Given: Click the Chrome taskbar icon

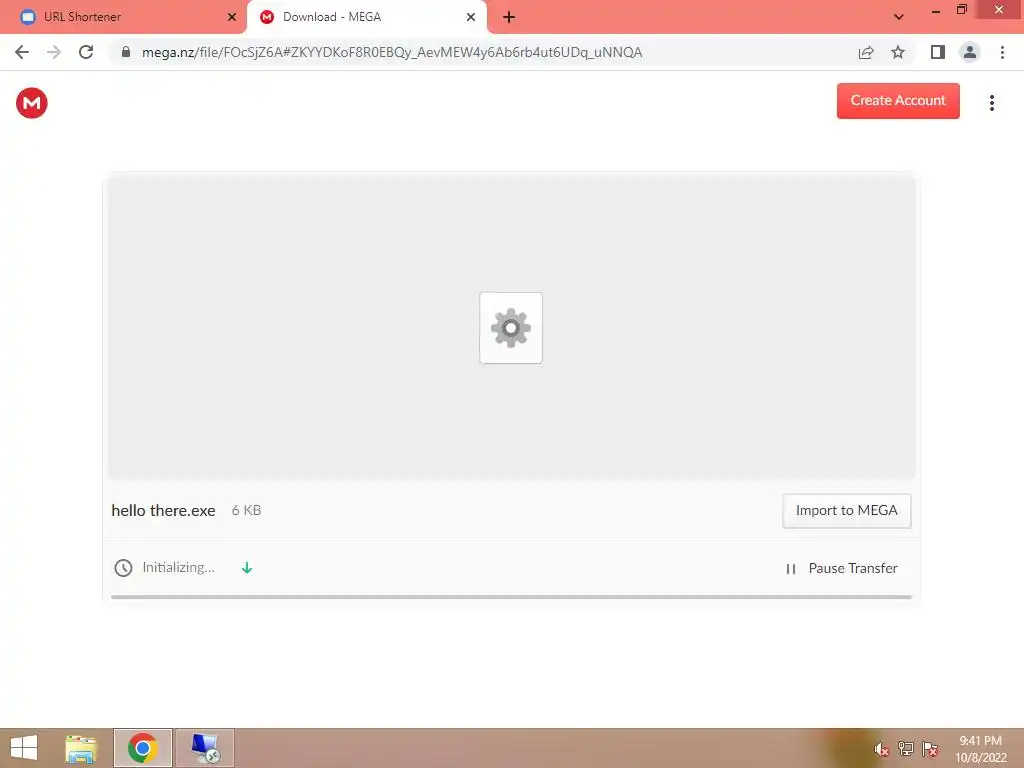Looking at the screenshot, I should coord(142,748).
